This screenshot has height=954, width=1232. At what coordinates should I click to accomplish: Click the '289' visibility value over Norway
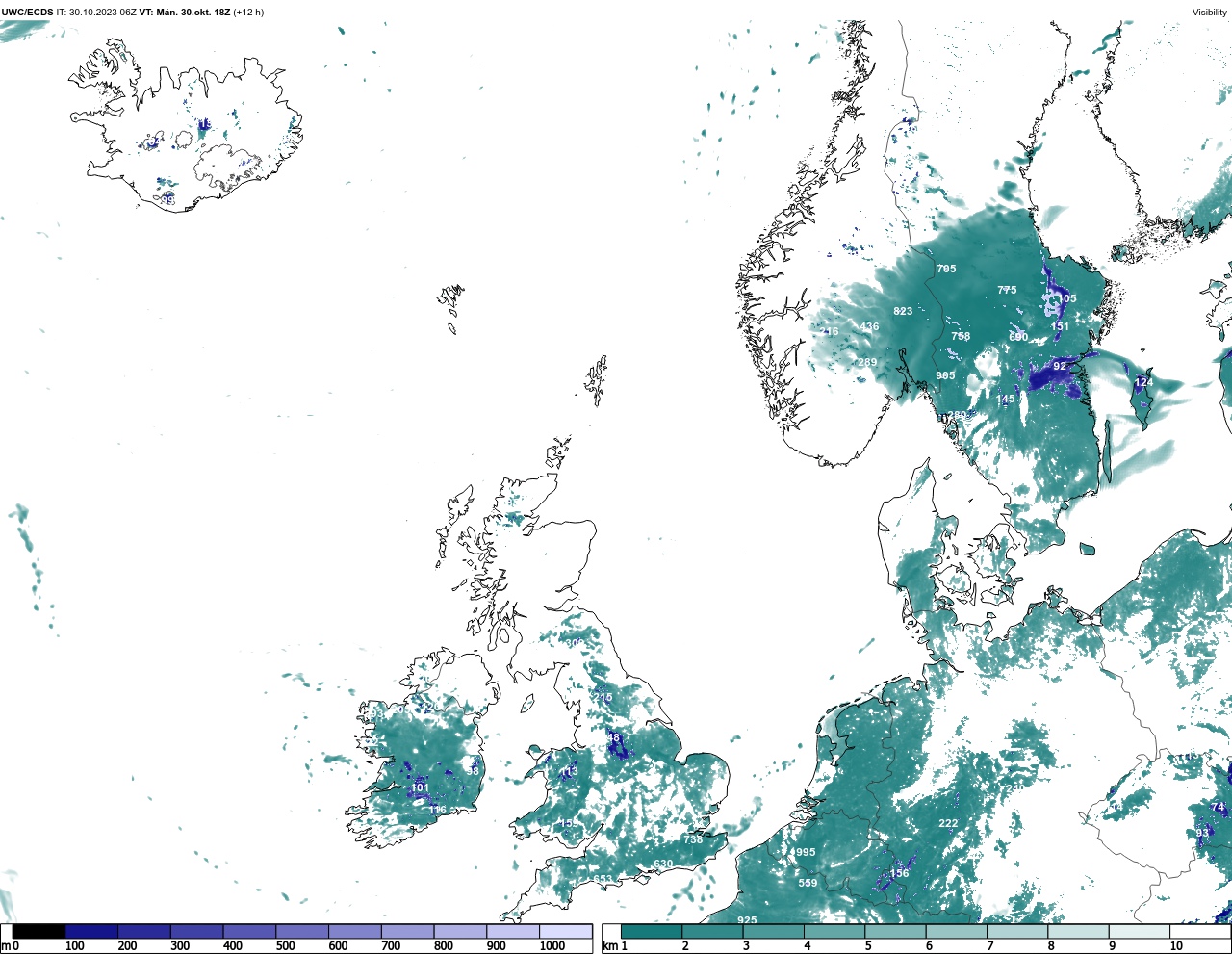point(867,362)
